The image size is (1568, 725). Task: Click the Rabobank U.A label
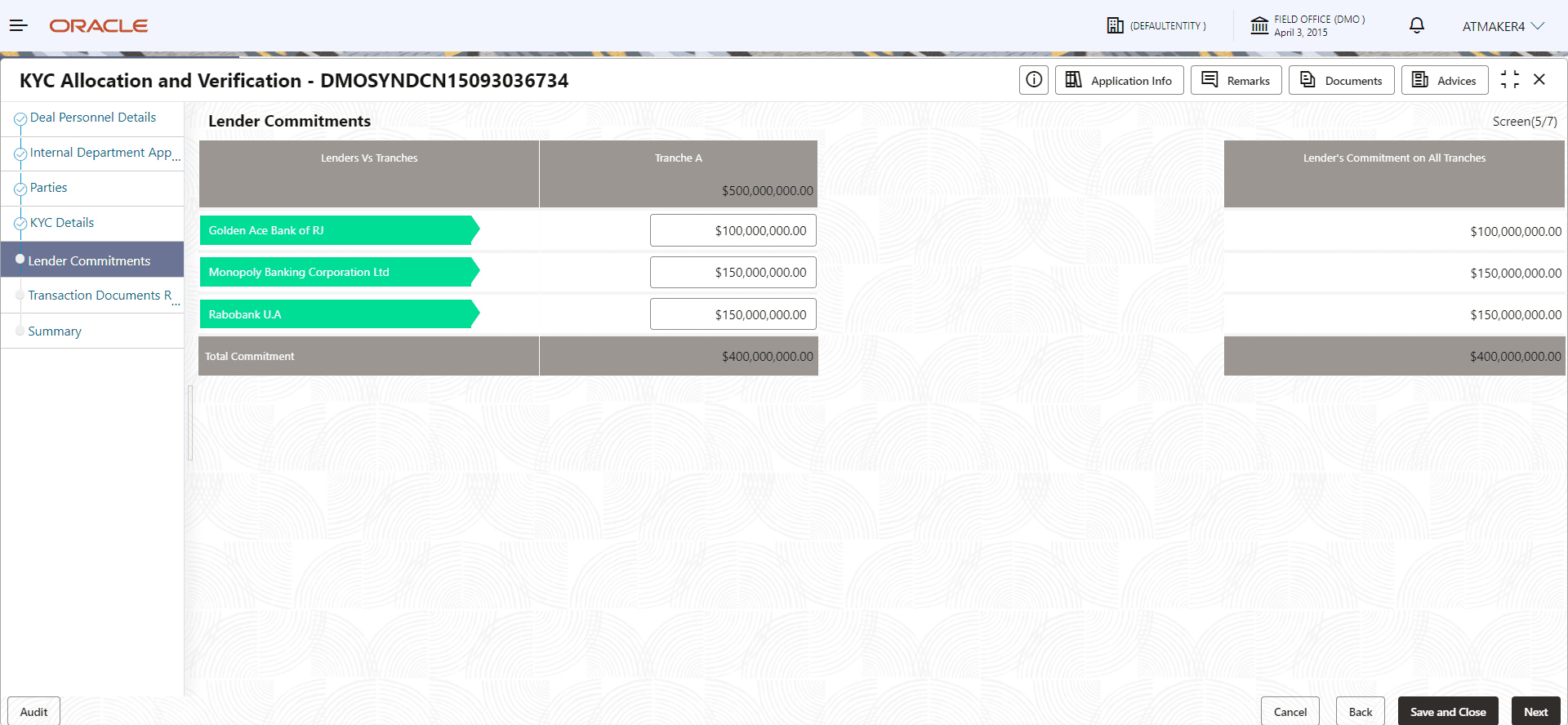click(x=339, y=314)
